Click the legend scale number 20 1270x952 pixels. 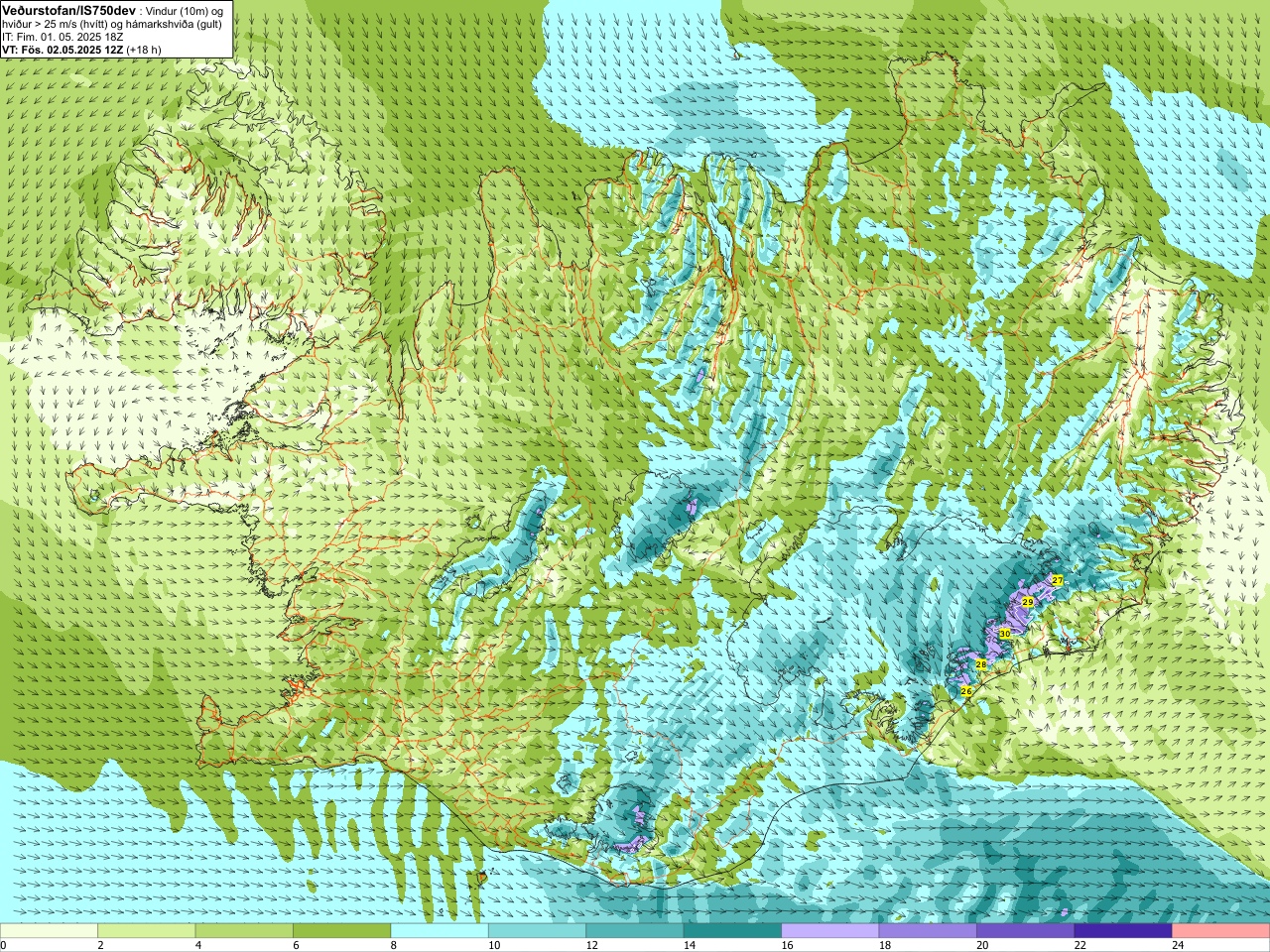[982, 945]
